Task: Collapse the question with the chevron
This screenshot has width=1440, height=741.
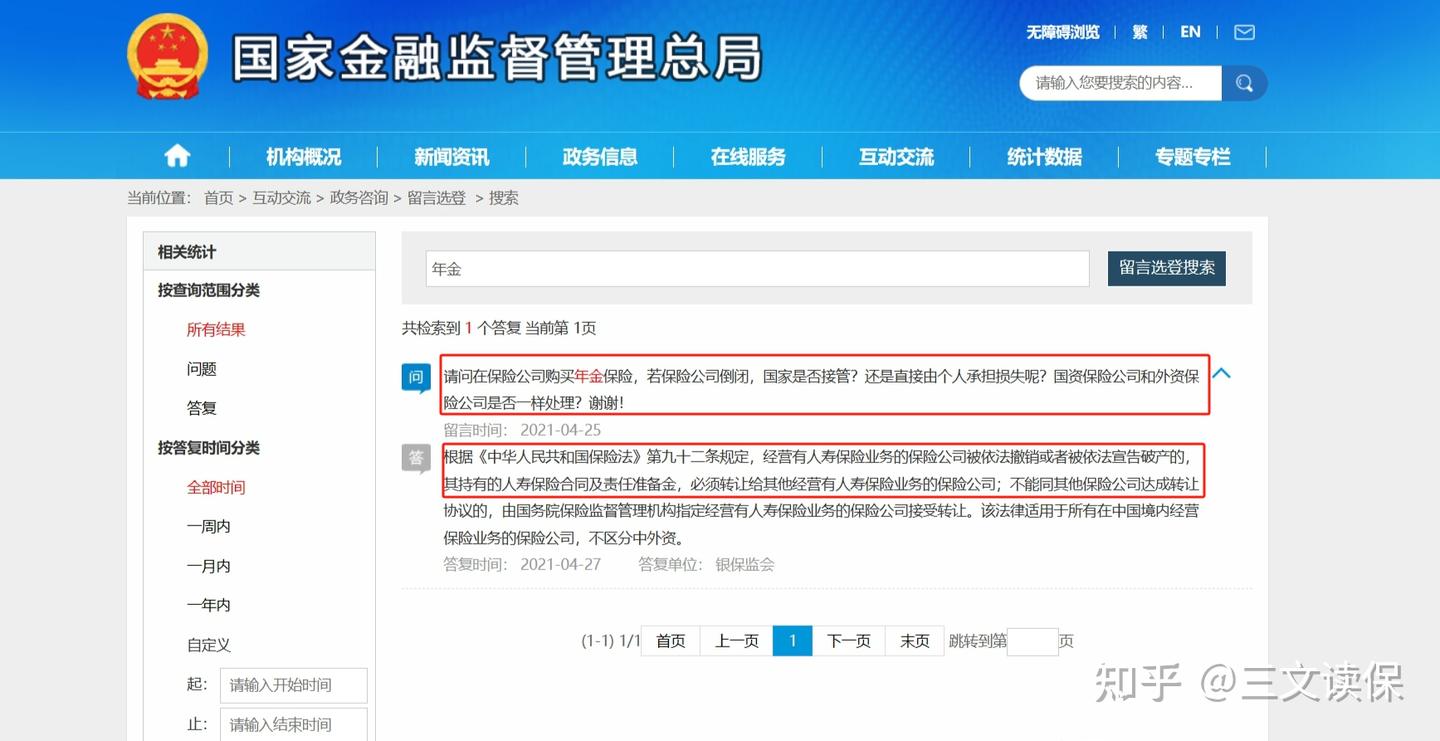Action: (1221, 374)
